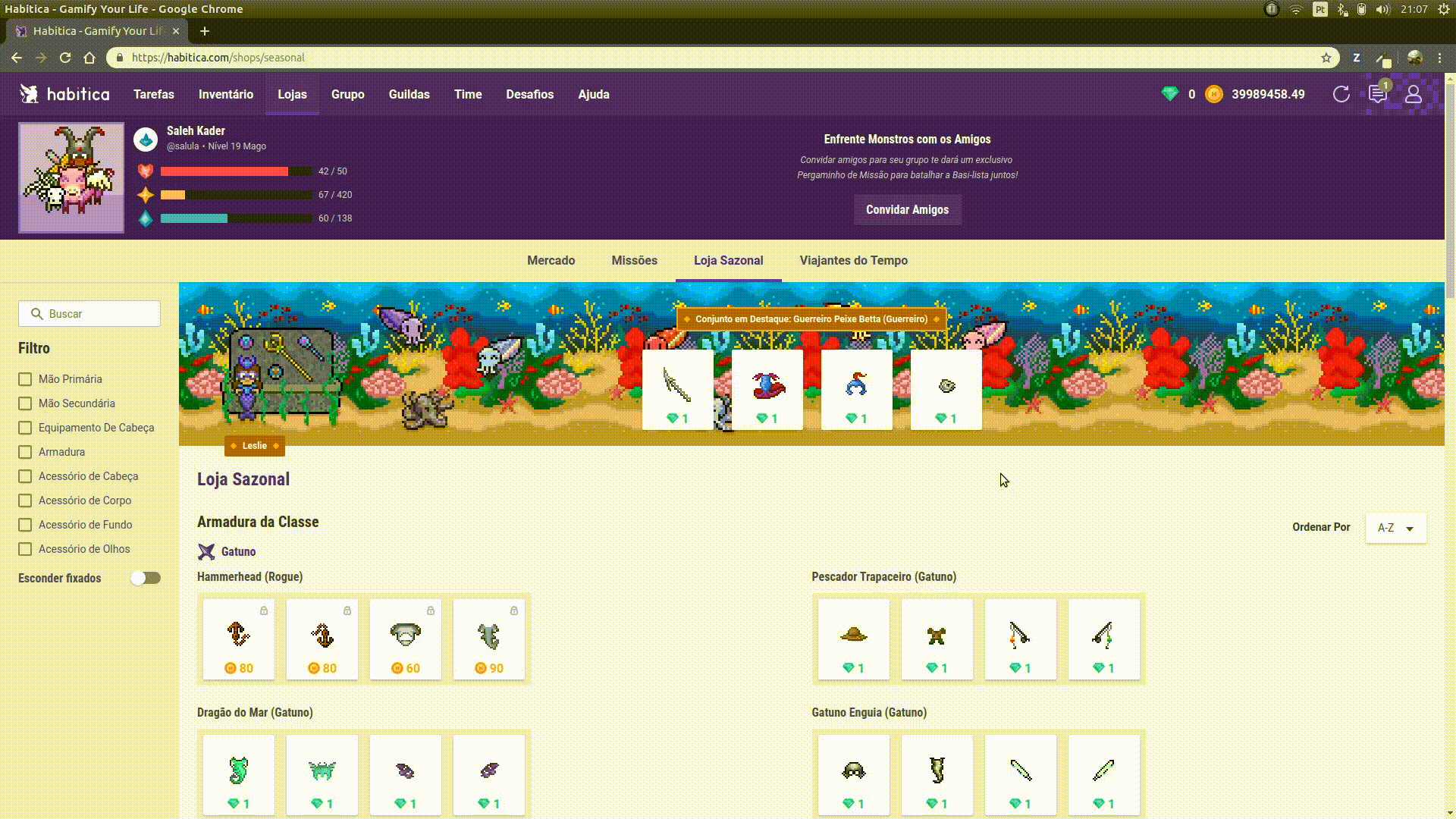Select Dragão do Mar seahorse armor item

[239, 775]
